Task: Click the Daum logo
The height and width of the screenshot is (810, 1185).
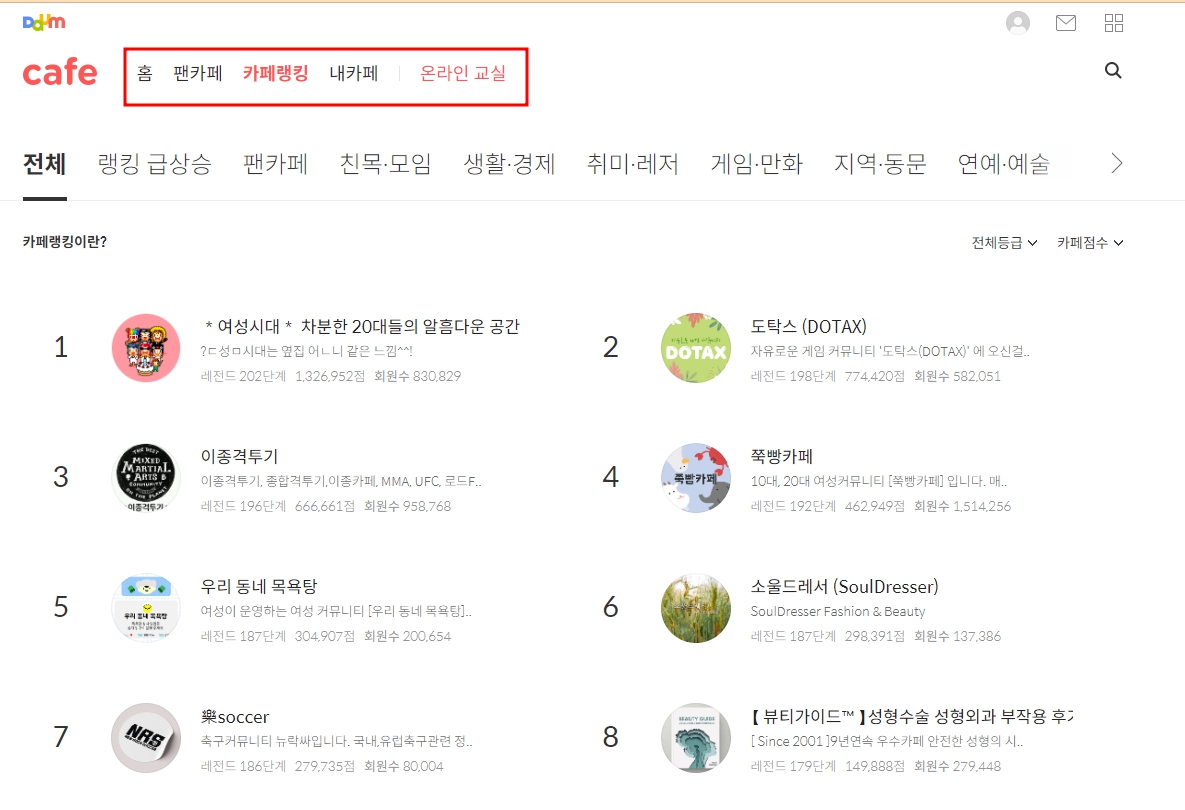Action: point(43,21)
